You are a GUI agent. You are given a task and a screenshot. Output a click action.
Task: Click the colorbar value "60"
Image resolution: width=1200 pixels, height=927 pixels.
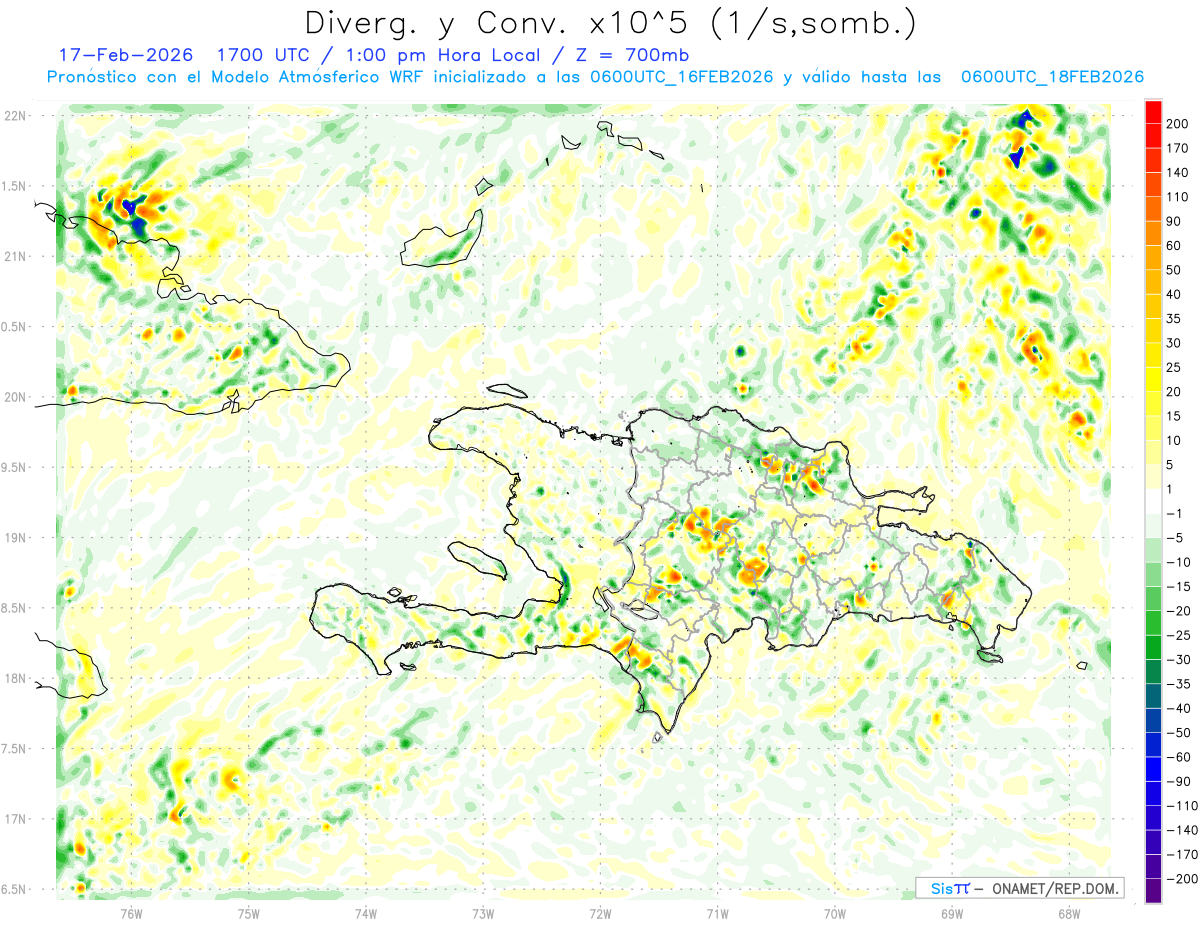[1174, 245]
